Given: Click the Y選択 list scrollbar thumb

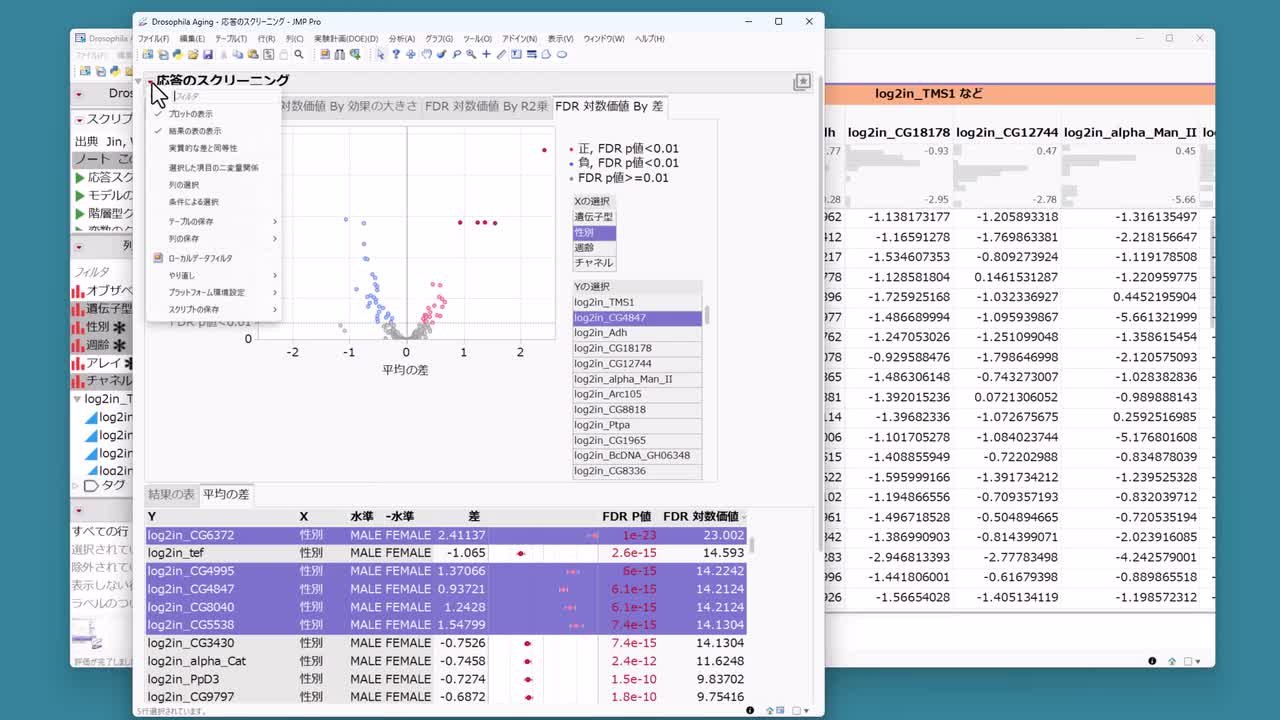Looking at the screenshot, I should click(707, 315).
